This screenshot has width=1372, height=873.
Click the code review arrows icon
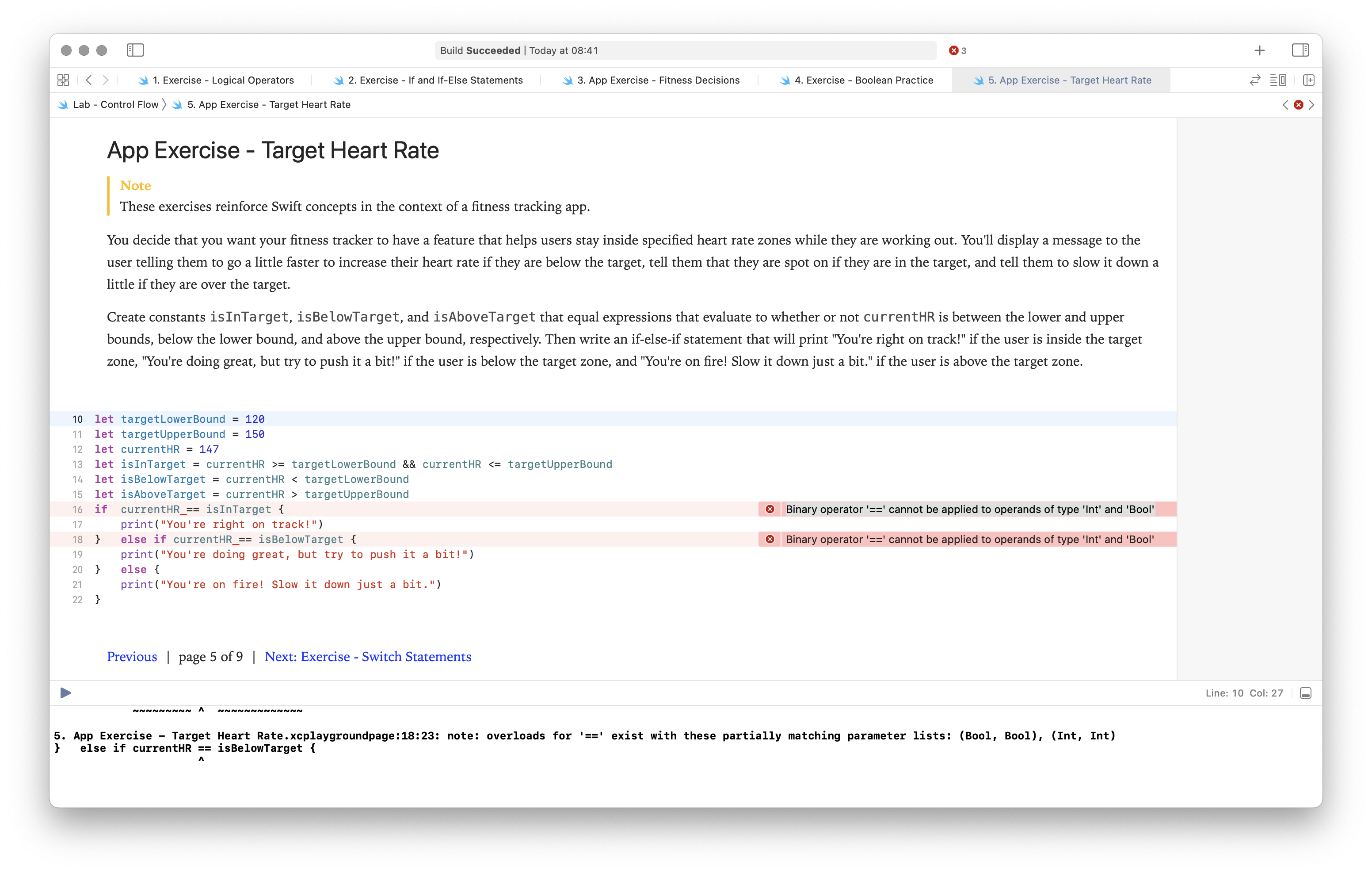coord(1254,80)
